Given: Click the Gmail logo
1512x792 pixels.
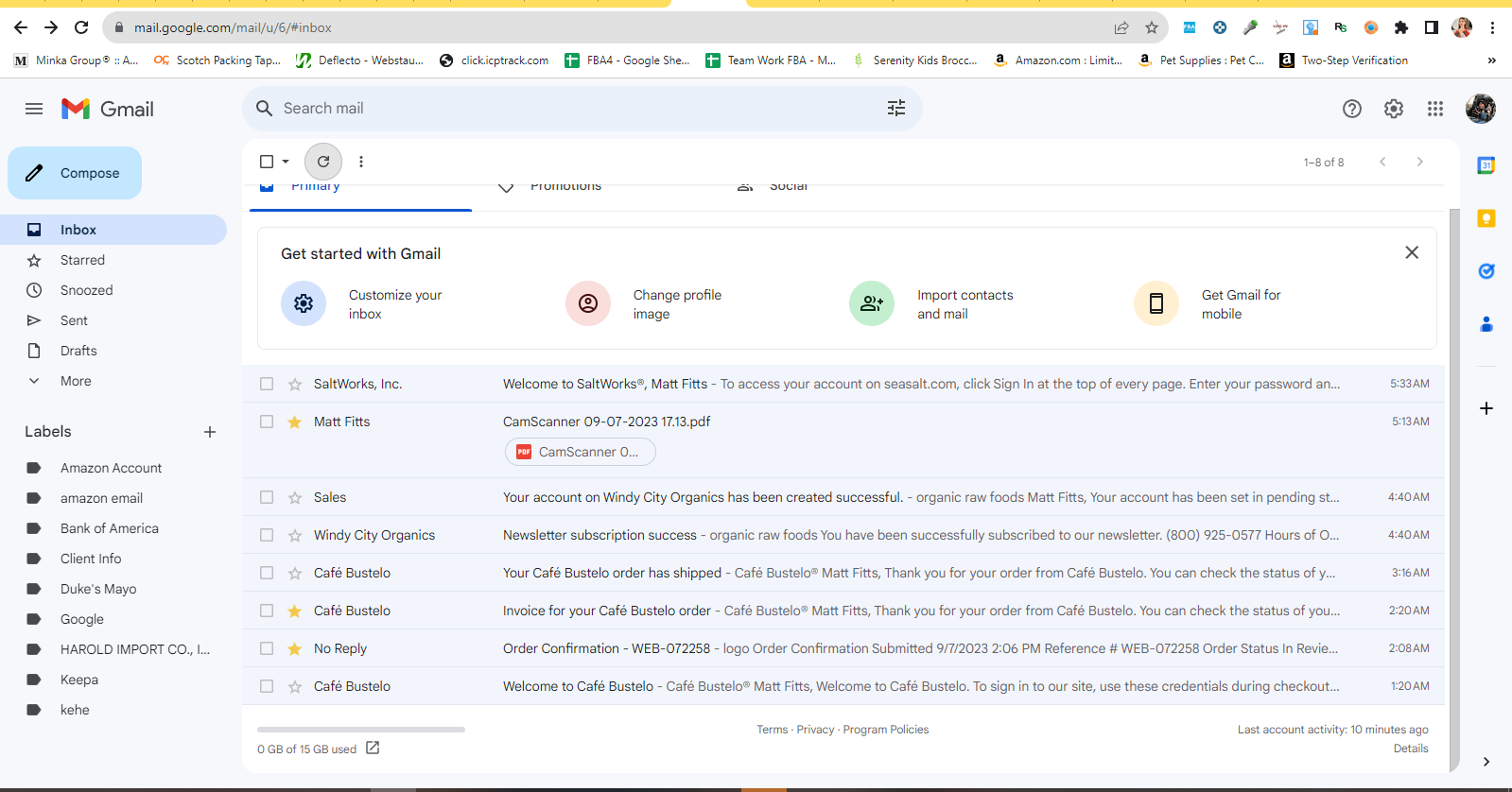Looking at the screenshot, I should click(x=108, y=109).
